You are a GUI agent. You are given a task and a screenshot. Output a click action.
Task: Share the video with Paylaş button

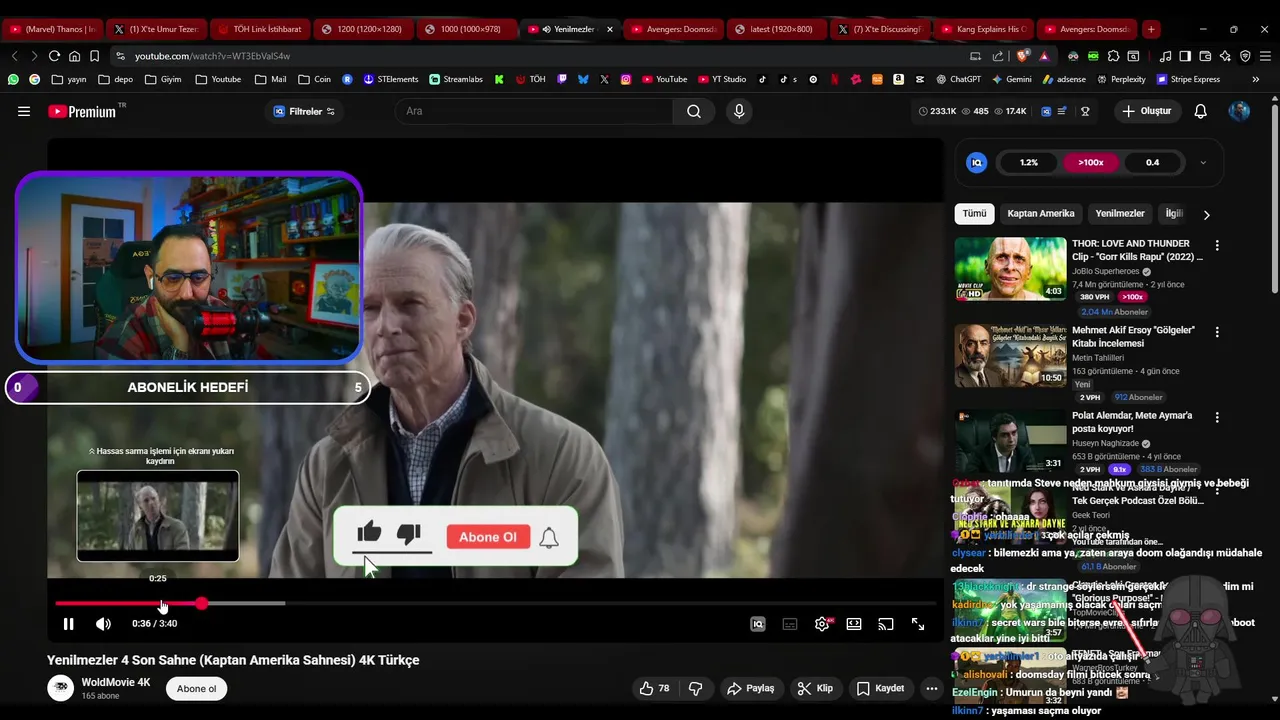(751, 688)
